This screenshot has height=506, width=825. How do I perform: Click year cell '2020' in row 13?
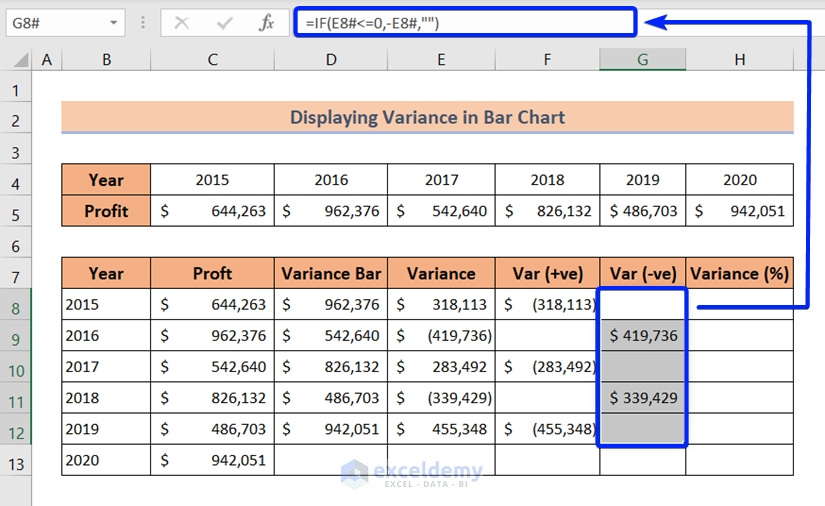pos(106,460)
